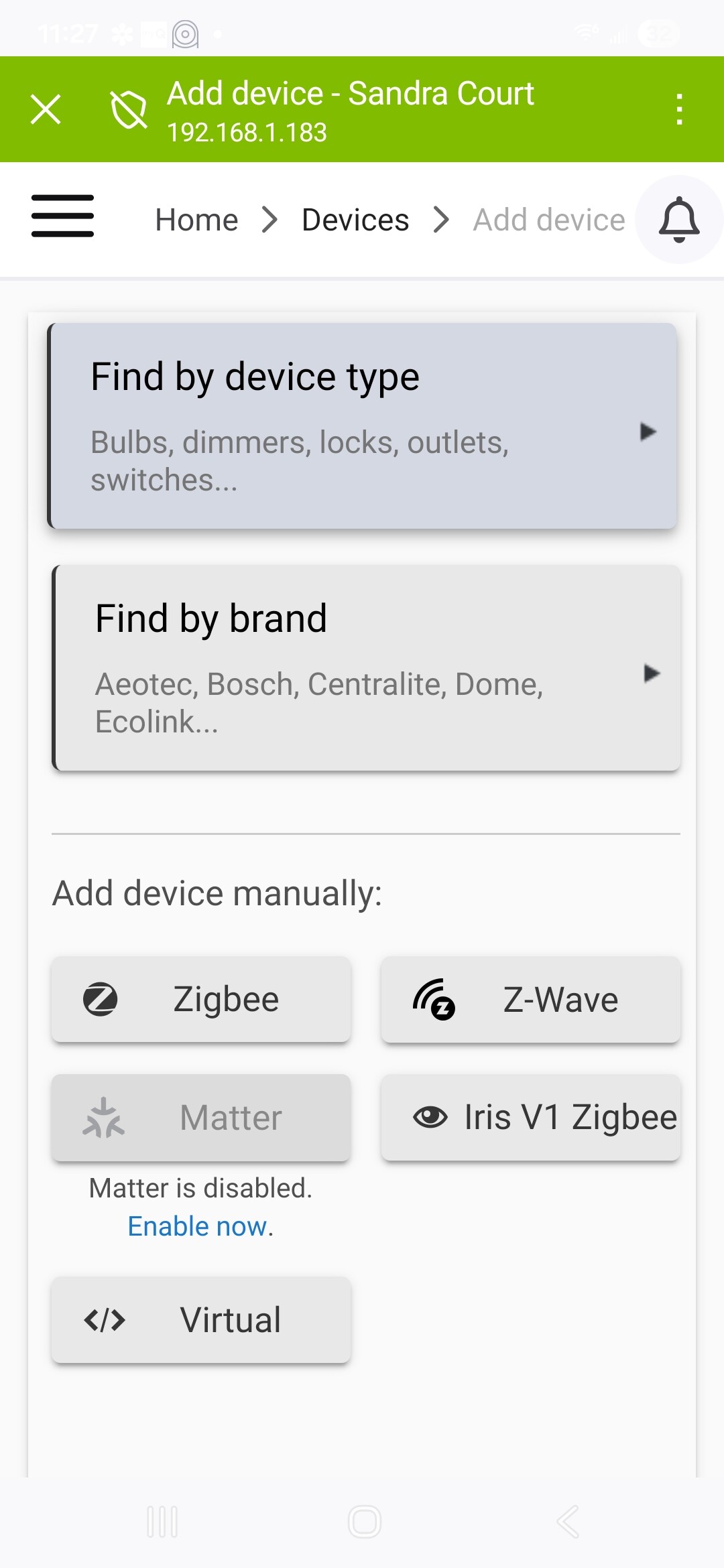Open the hamburger navigation menu
Screen dimensions: 724x1568
click(x=62, y=216)
